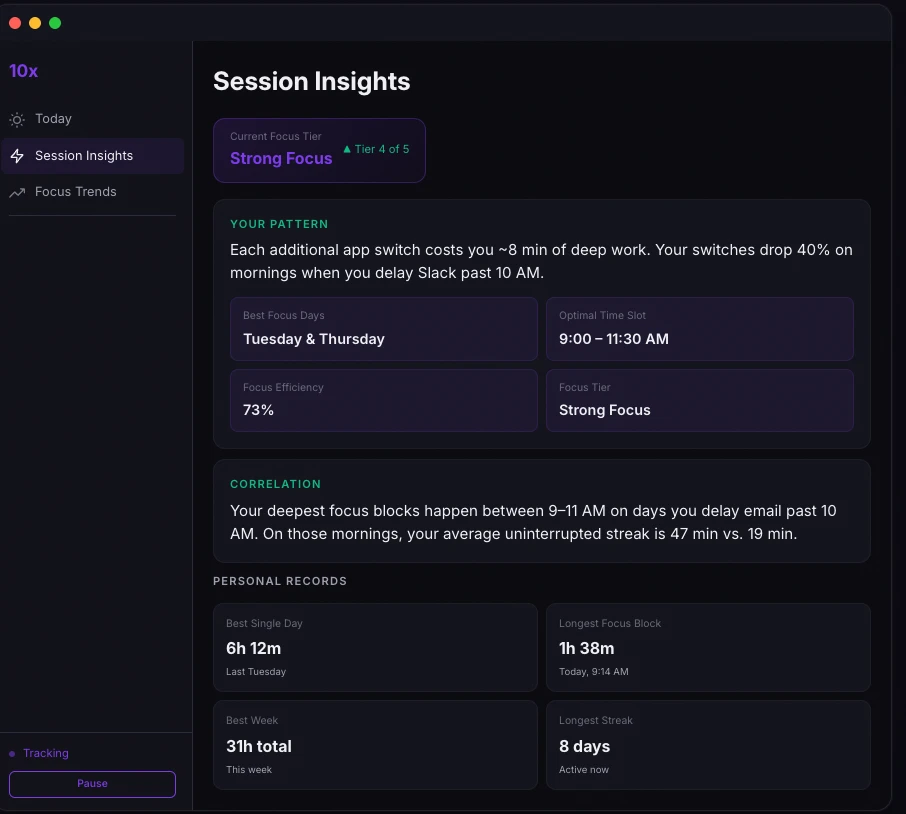
Task: Click the purple Tracking status dot
Action: [x=12, y=754]
